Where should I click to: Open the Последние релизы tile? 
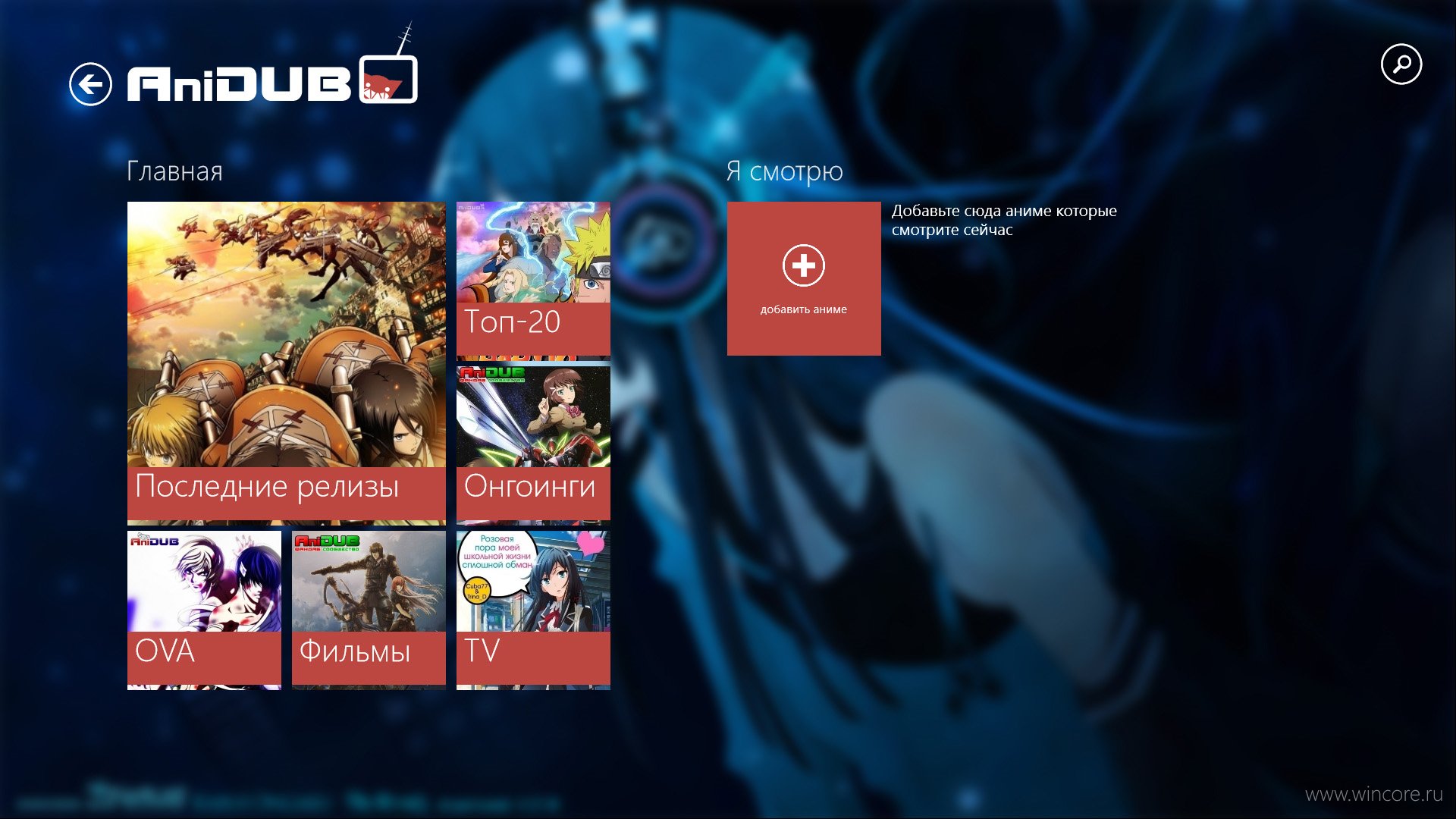pyautogui.click(x=286, y=363)
